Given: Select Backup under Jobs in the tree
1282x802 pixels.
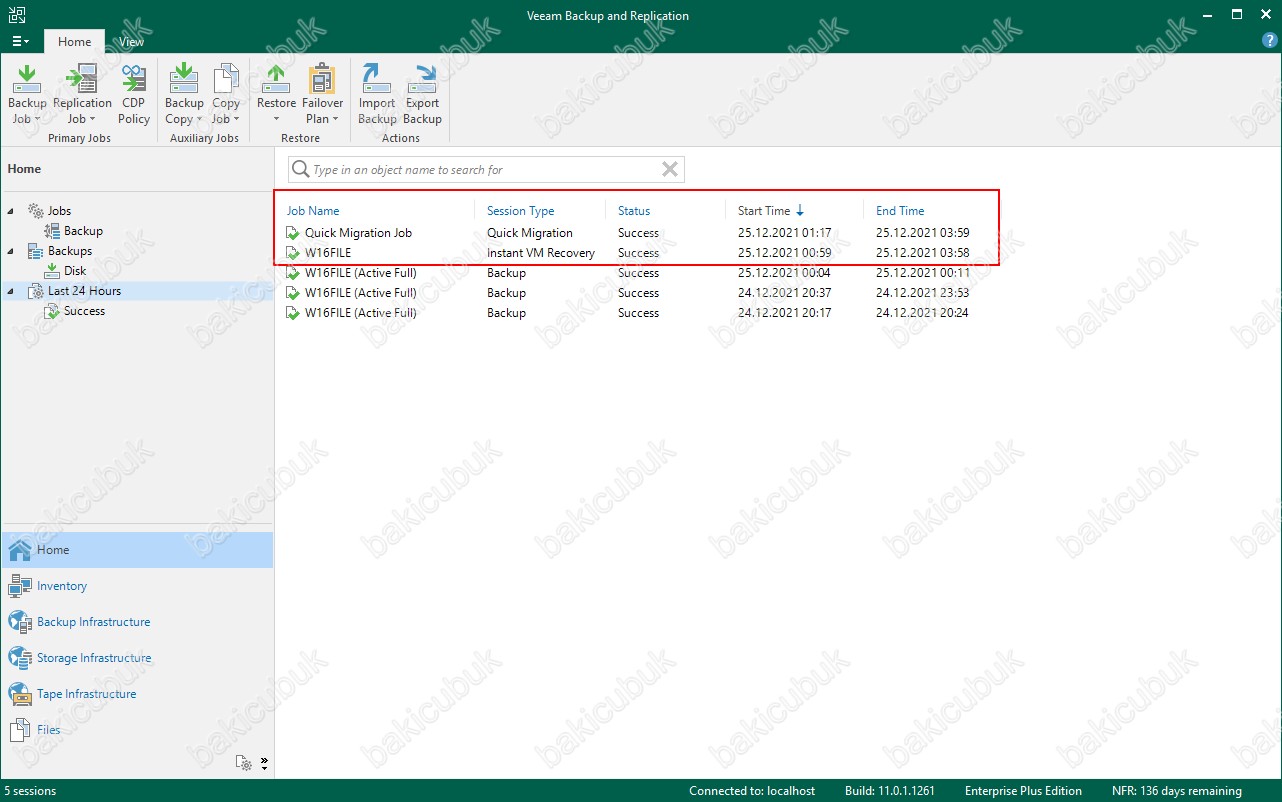Looking at the screenshot, I should point(84,231).
